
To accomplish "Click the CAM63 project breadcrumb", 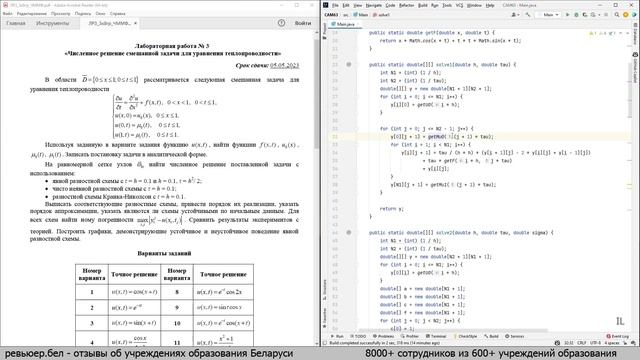I will pos(331,15).
